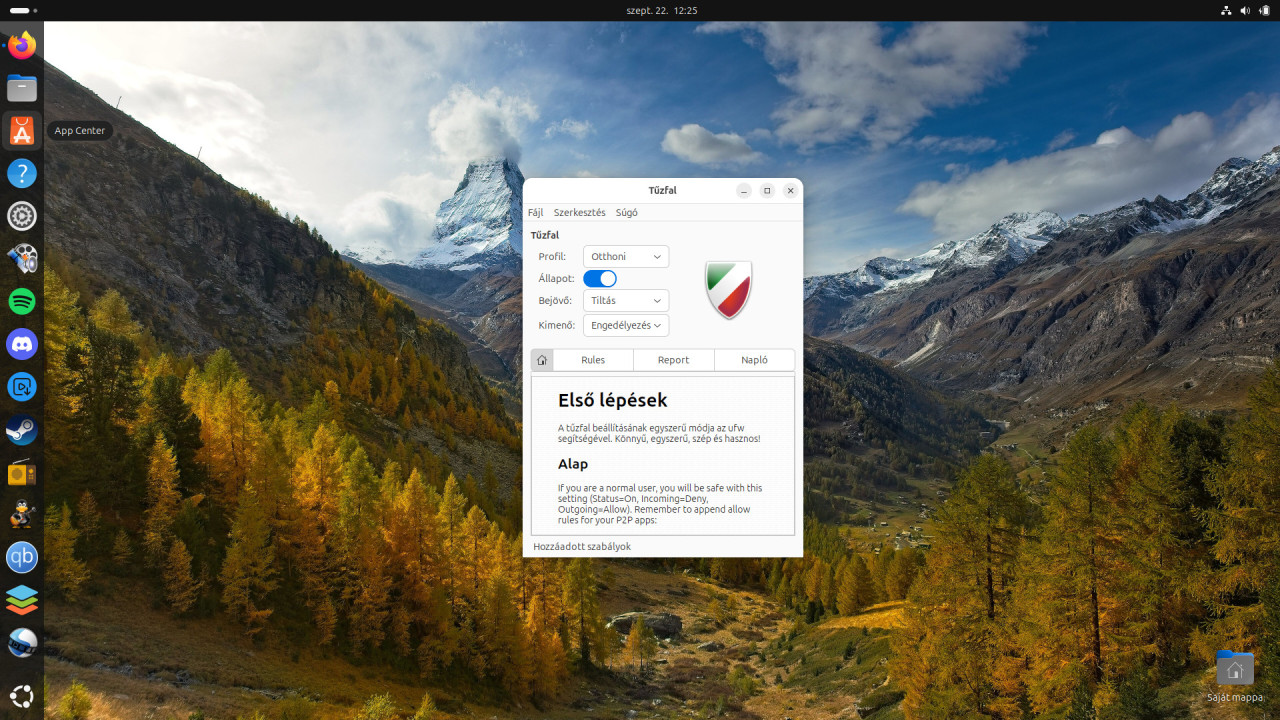1280x720 pixels.
Task: Open the Fájl menu
Action: click(536, 212)
